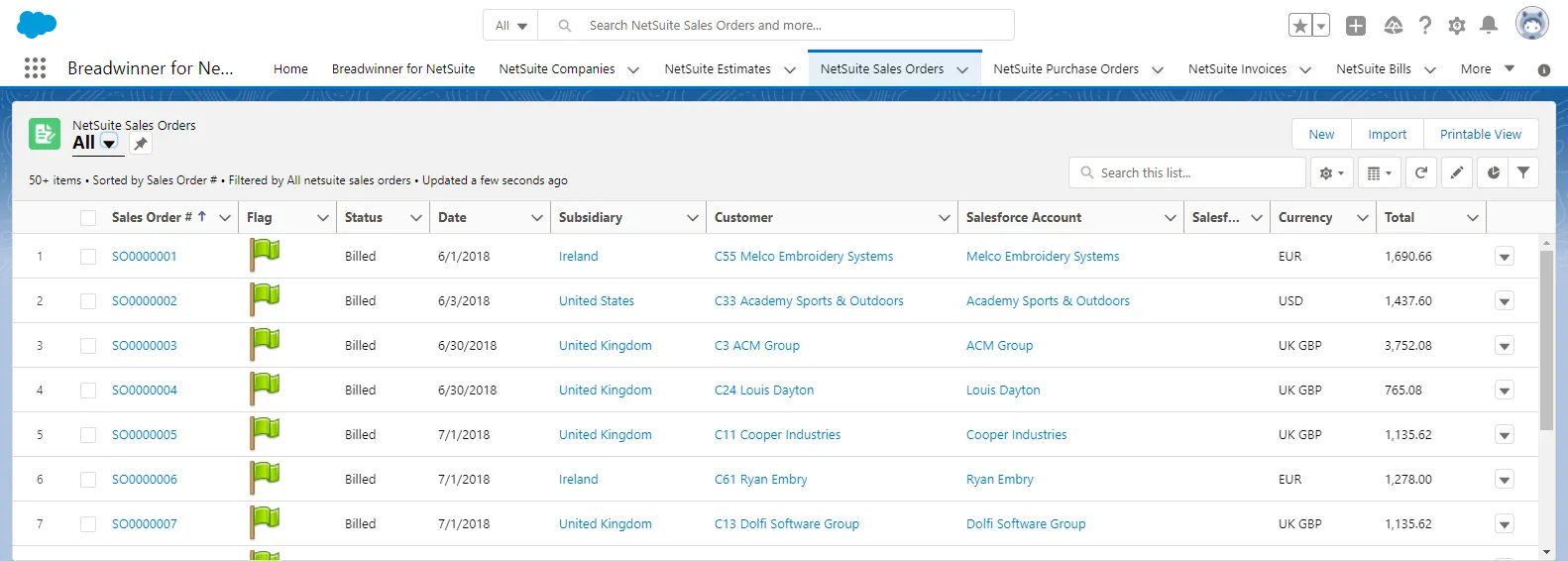Click the Printable View button
Viewport: 1568px width, 561px height.
coord(1480,134)
